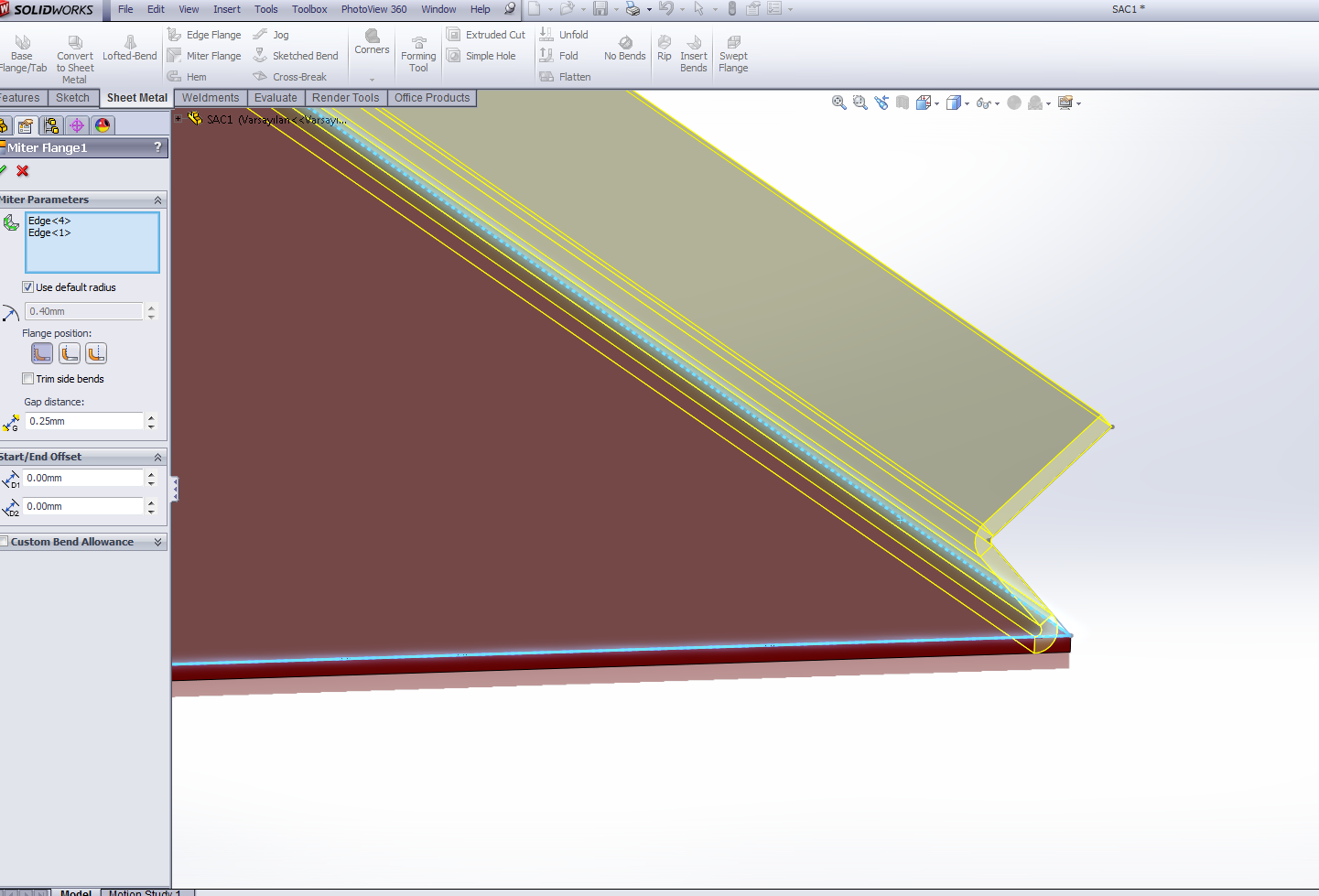The height and width of the screenshot is (896, 1319).
Task: Open the DisplayManager tab icon
Action: tap(103, 125)
